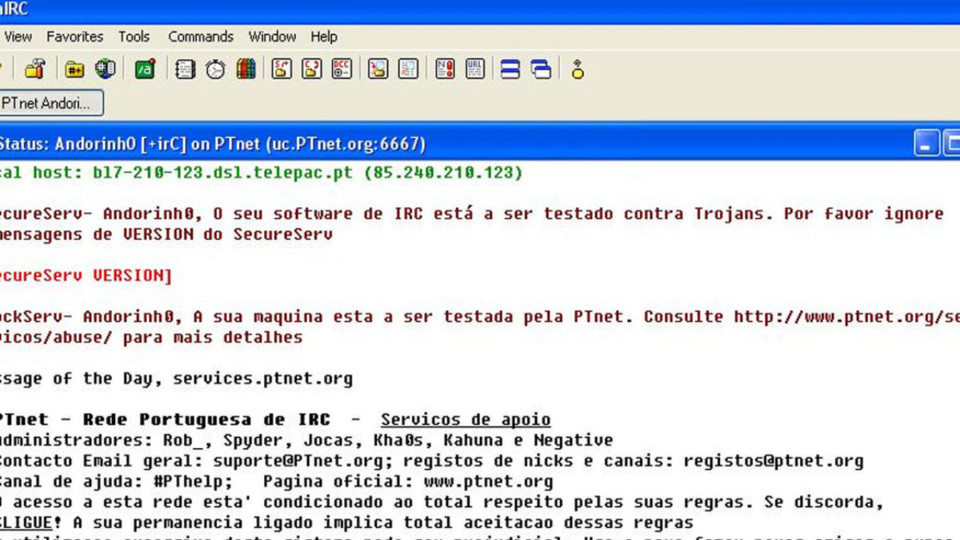Open the Tools menu

click(134, 37)
